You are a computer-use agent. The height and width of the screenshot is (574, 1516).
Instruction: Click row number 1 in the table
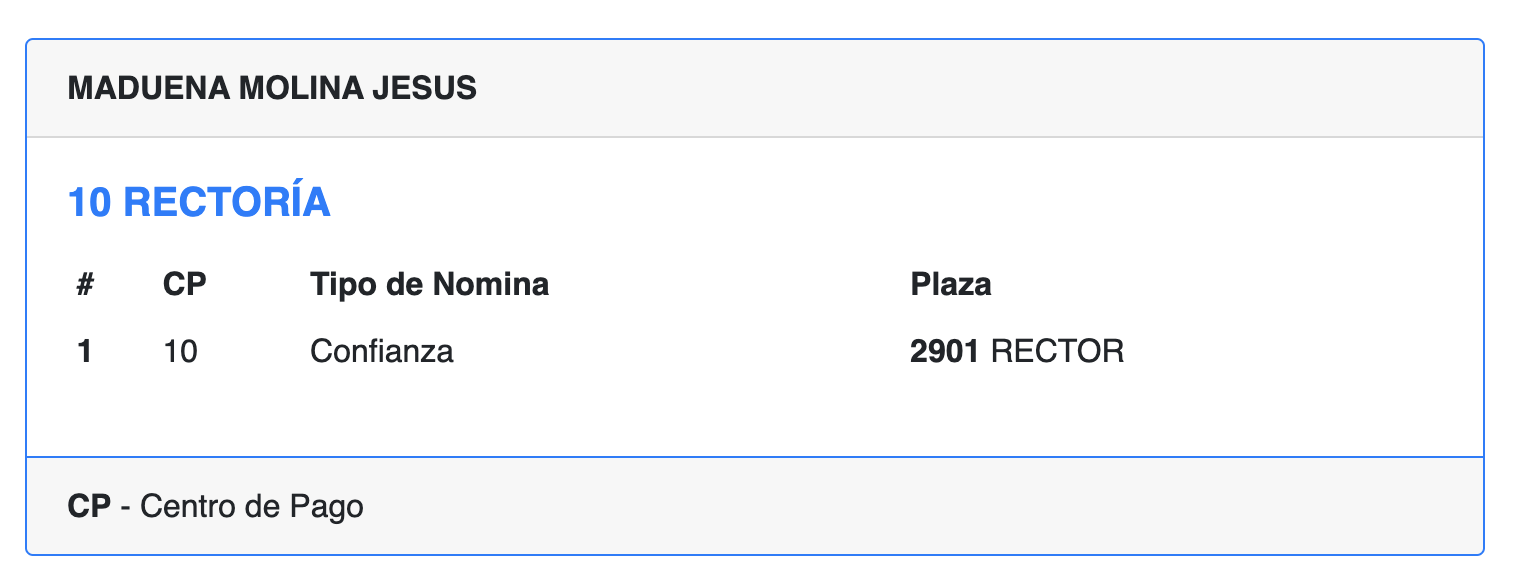tap(85, 352)
